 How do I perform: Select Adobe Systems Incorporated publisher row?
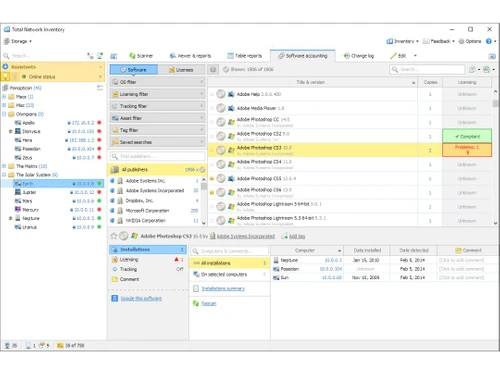point(154,191)
